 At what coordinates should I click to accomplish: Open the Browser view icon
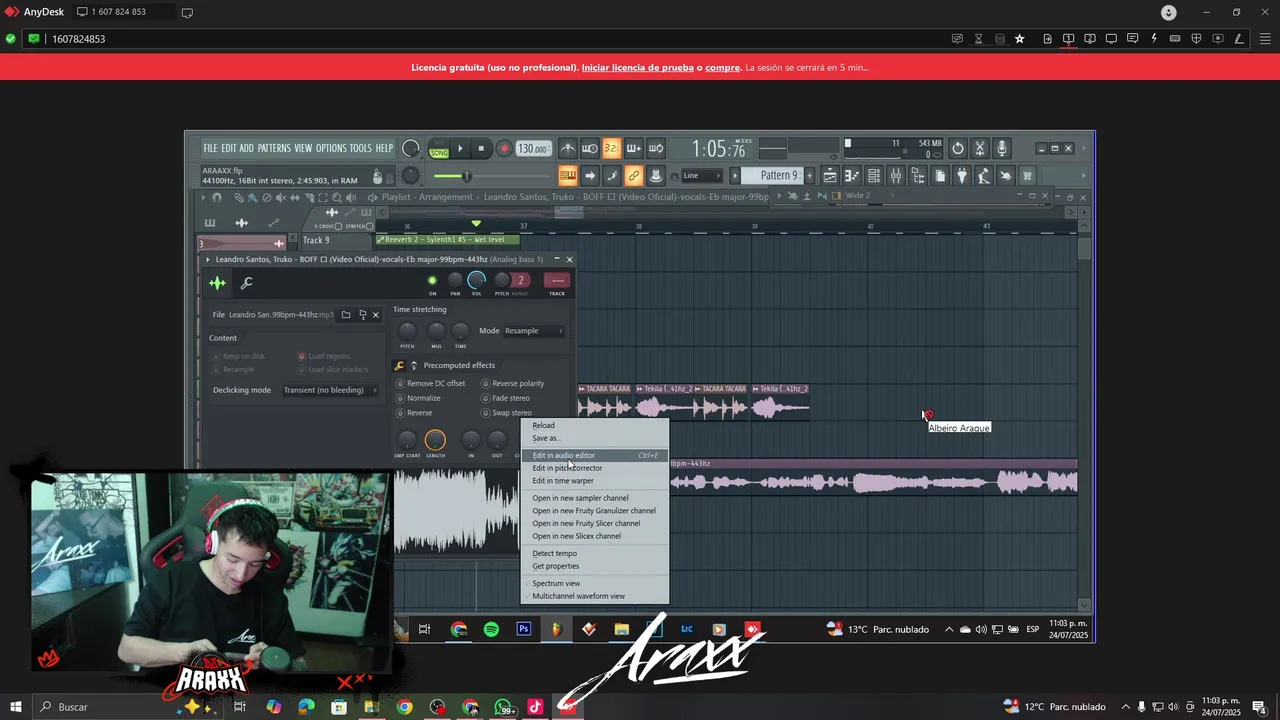pyautogui.click(x=918, y=176)
